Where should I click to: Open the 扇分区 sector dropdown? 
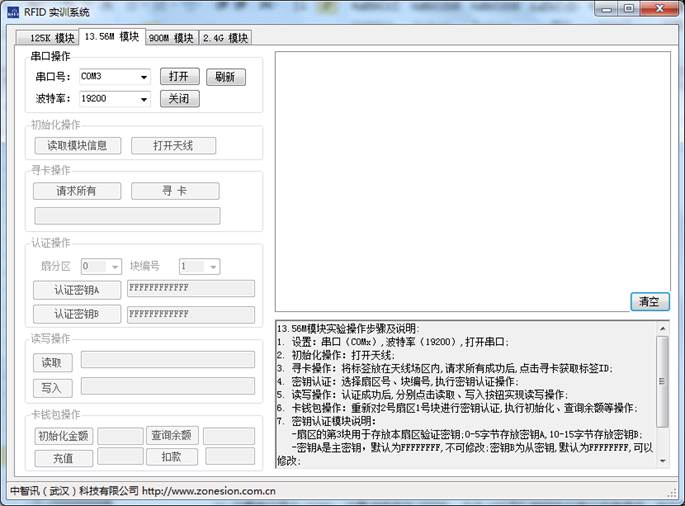tap(115, 267)
